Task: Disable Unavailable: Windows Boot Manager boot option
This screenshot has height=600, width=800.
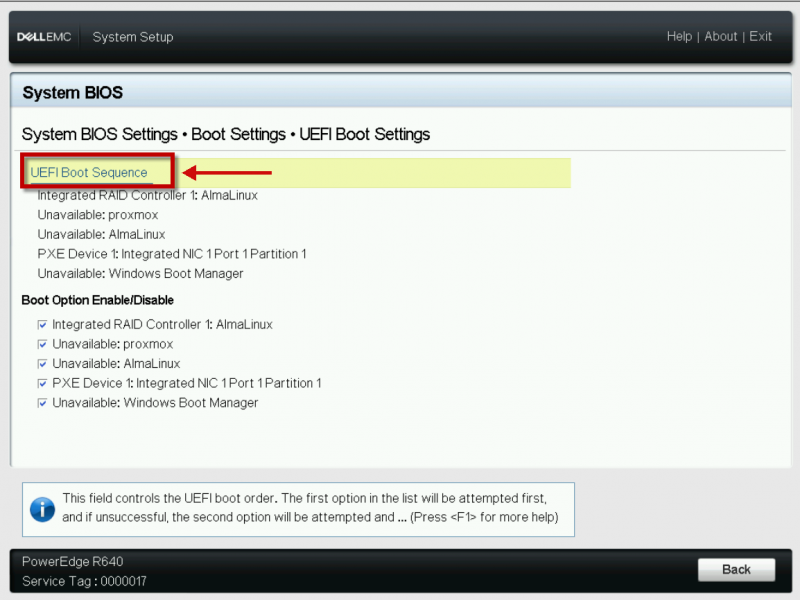Action: click(x=42, y=403)
